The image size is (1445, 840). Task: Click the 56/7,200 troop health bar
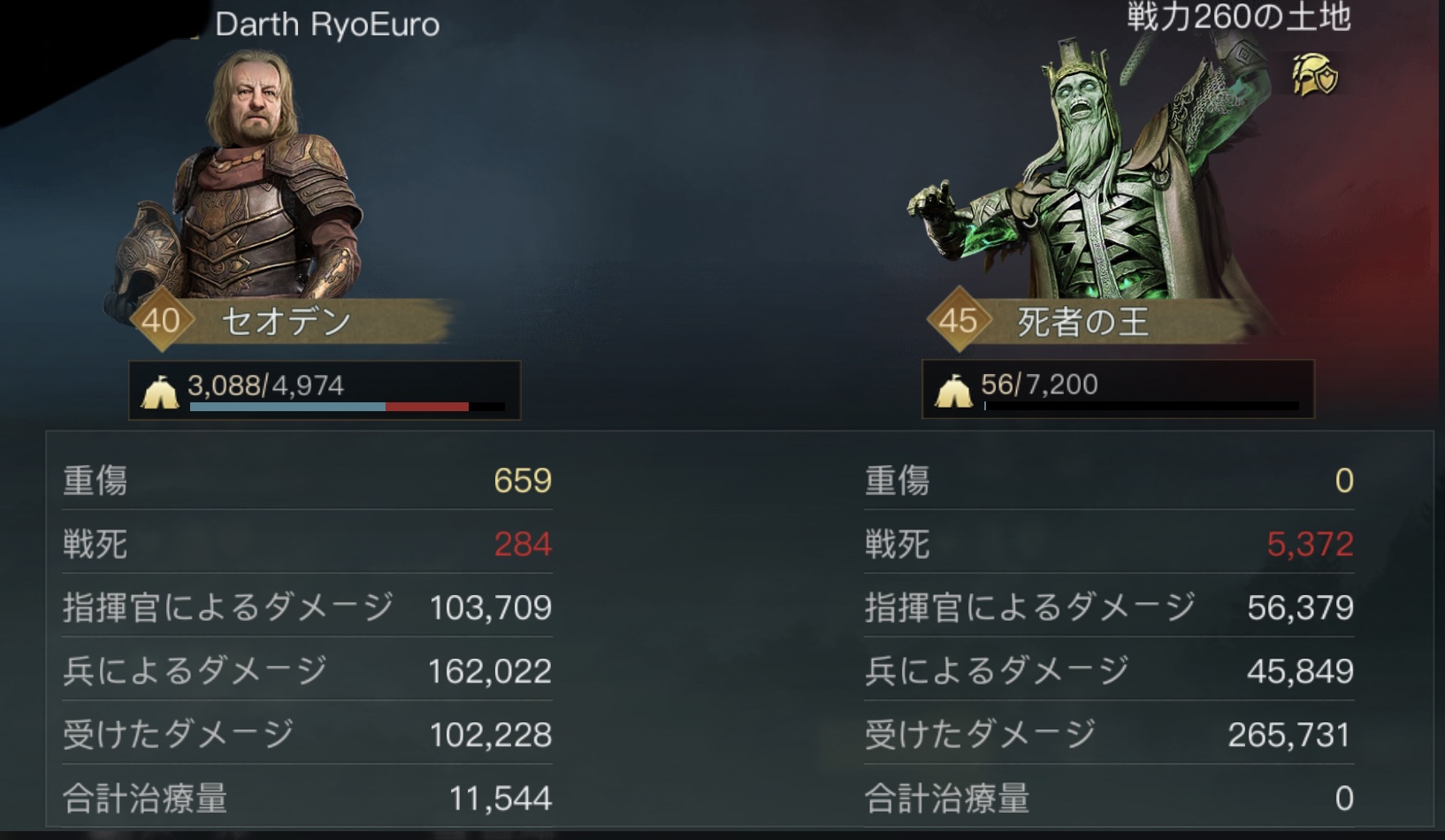point(1118,389)
